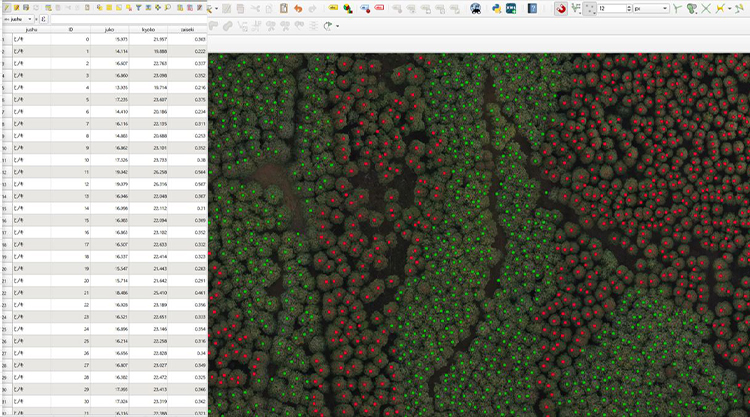The width and height of the screenshot is (750, 417).
Task: Deselect all features in attribute table
Action: pos(129,8)
